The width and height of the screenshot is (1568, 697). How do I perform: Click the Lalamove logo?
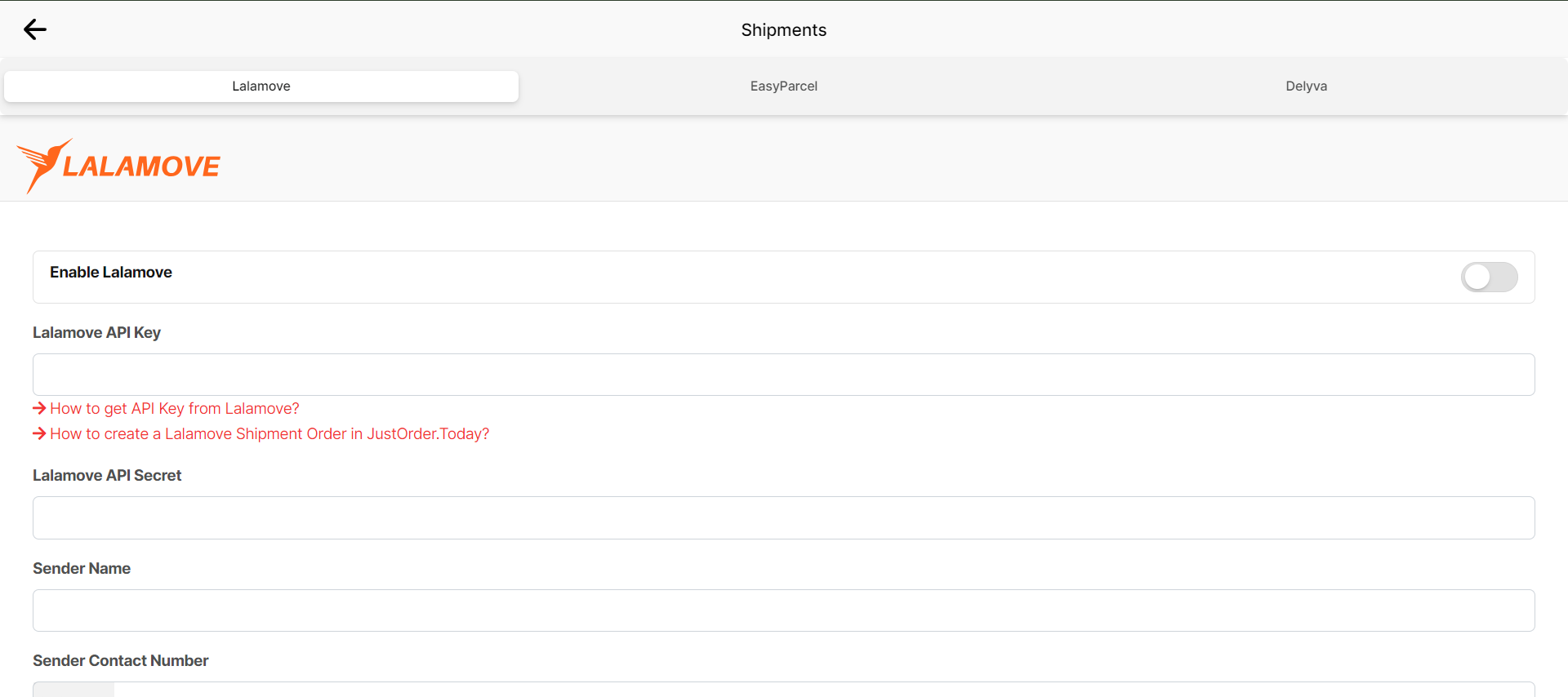(118, 166)
